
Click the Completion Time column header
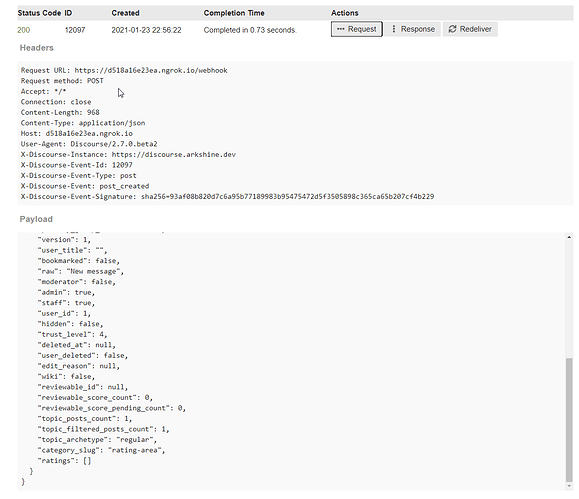(234, 13)
